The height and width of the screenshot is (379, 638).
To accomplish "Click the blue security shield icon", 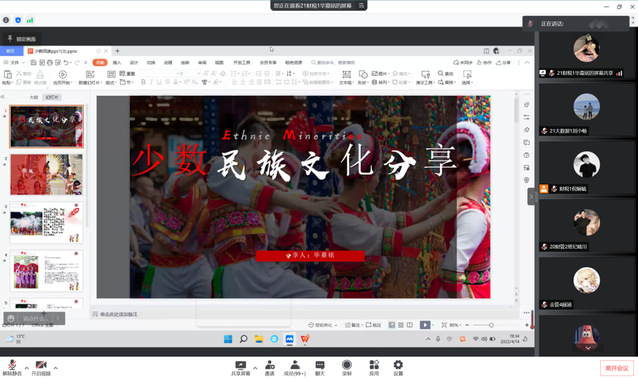I will point(18,20).
